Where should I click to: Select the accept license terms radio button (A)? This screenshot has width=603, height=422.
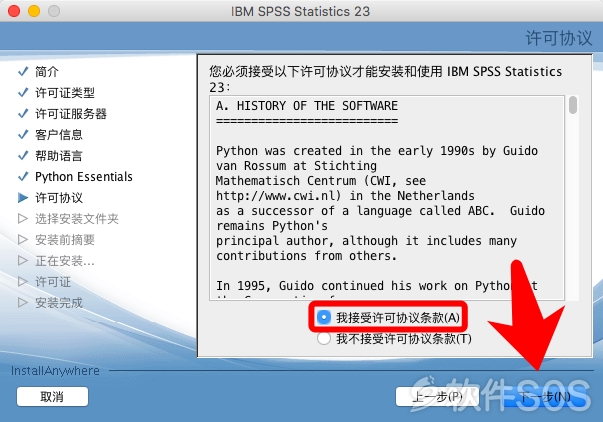tap(324, 317)
